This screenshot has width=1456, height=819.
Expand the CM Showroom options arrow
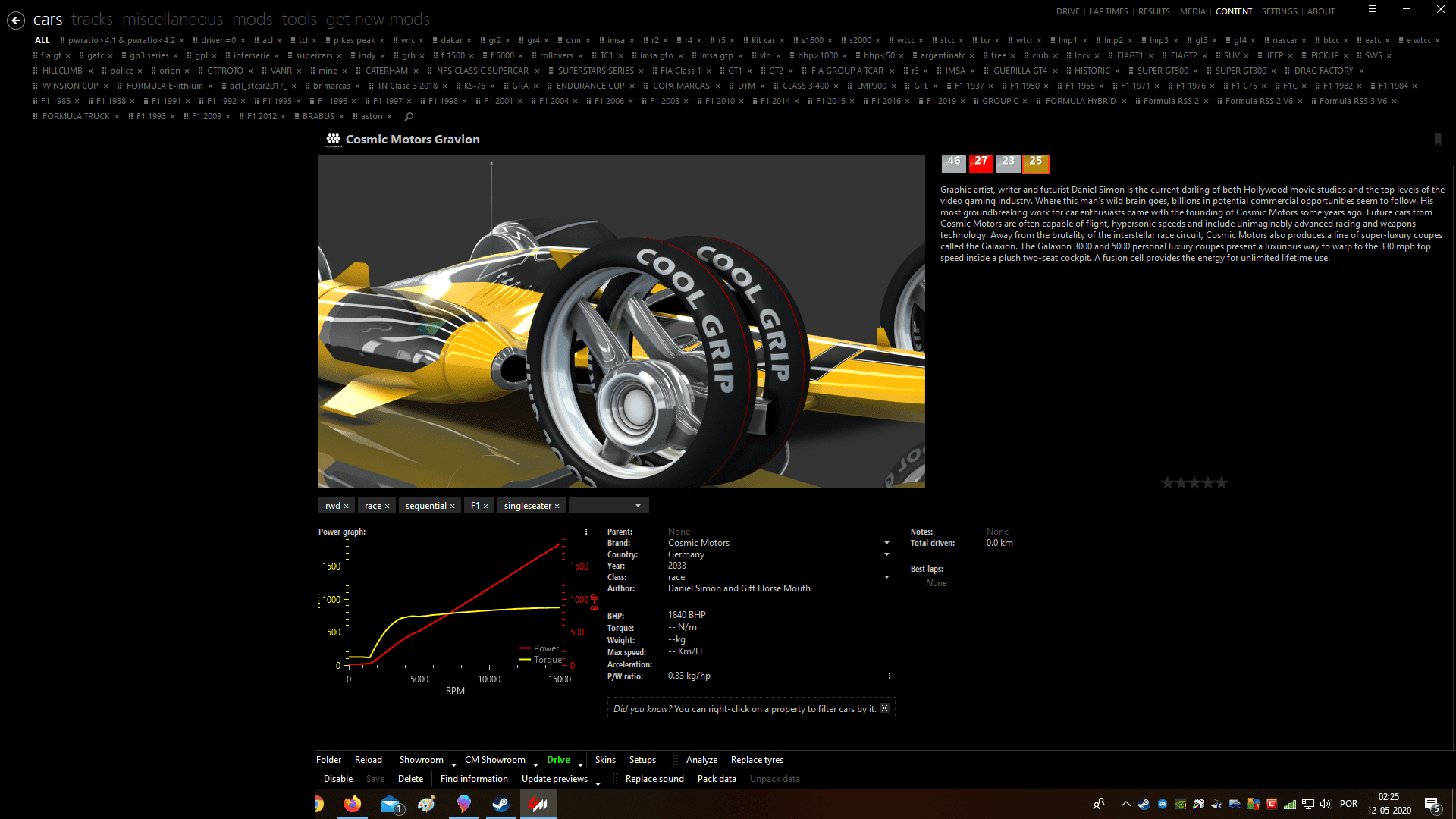[535, 764]
